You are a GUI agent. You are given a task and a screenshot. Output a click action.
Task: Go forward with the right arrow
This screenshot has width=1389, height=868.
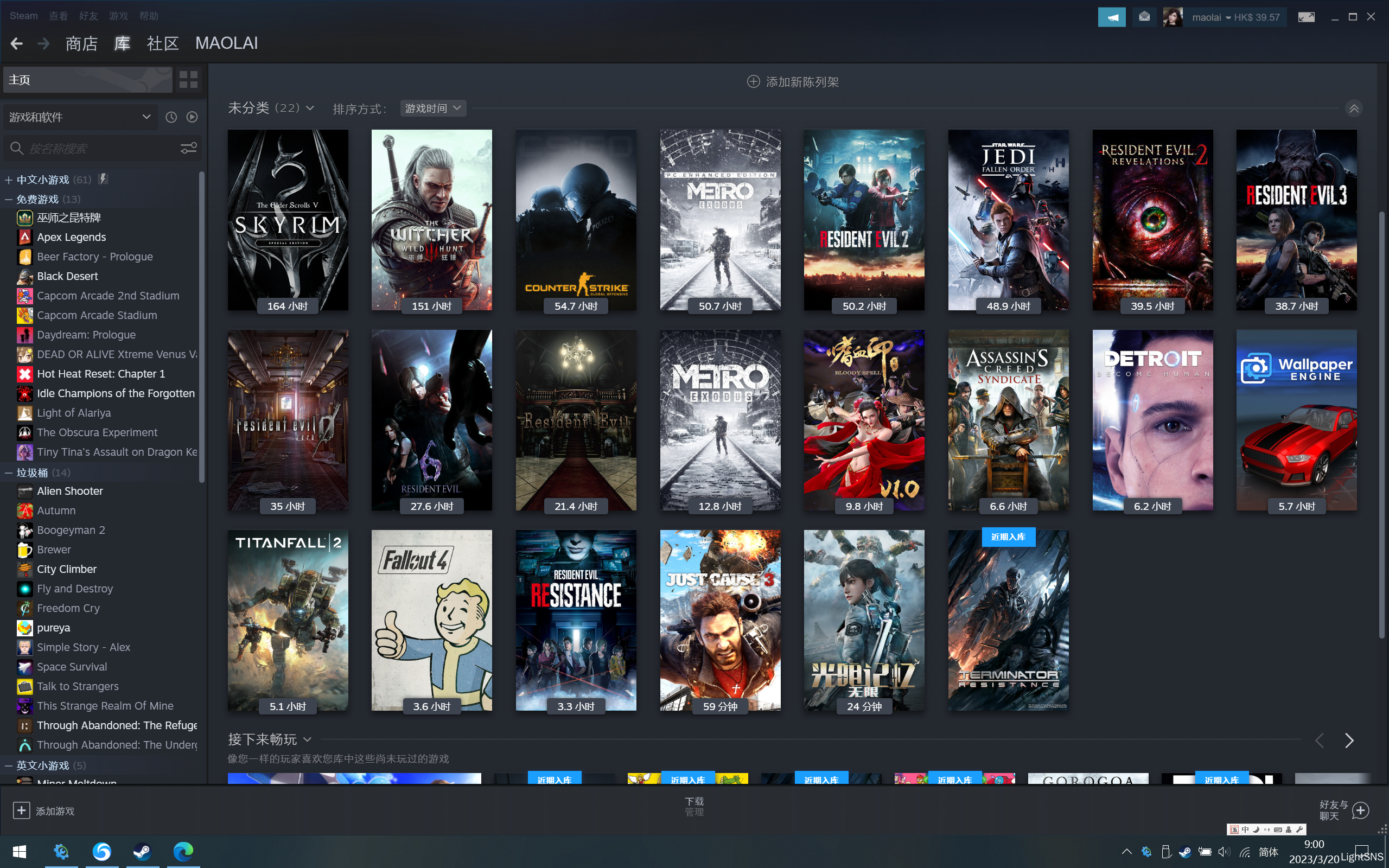click(x=43, y=43)
